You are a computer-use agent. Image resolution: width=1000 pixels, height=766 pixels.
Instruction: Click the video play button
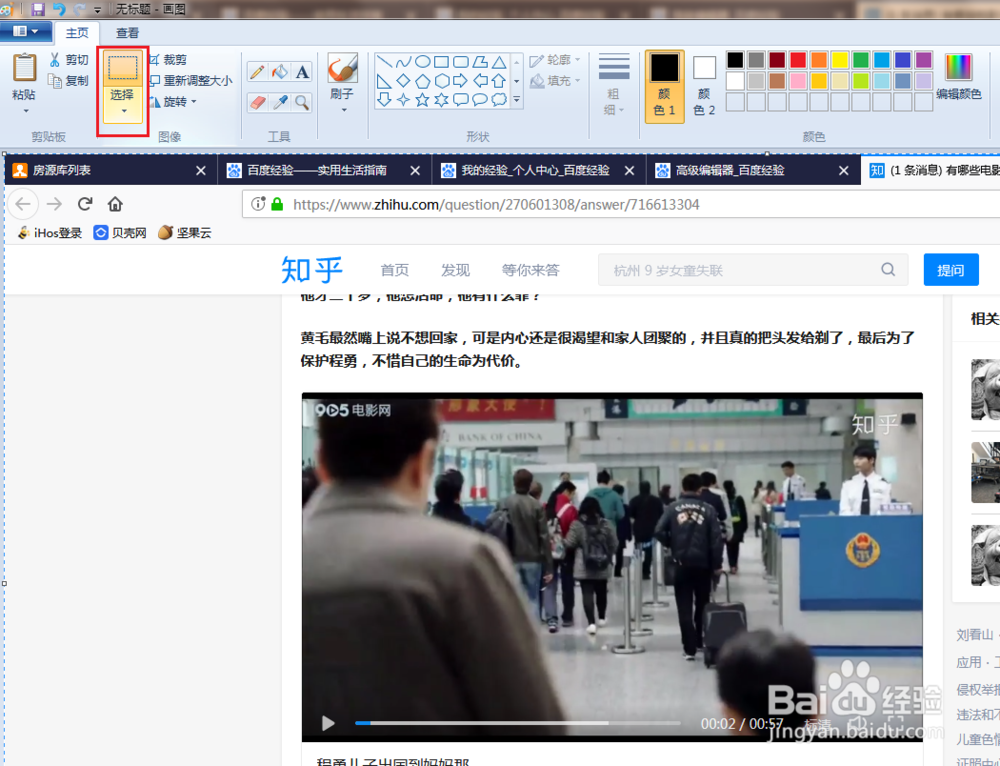point(328,723)
